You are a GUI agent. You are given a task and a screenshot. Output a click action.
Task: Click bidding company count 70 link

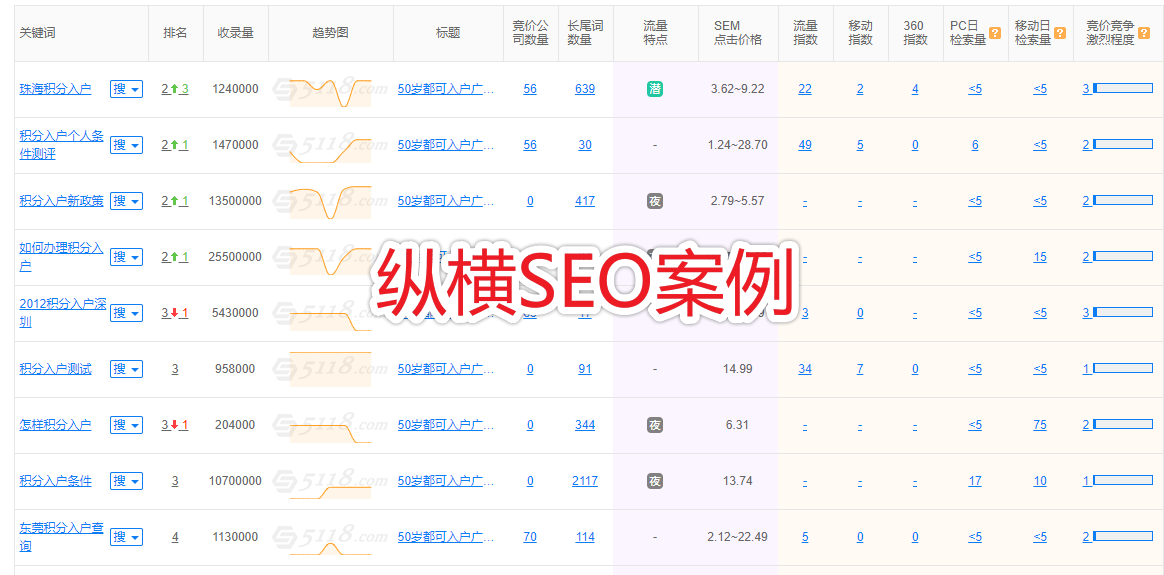coord(530,537)
